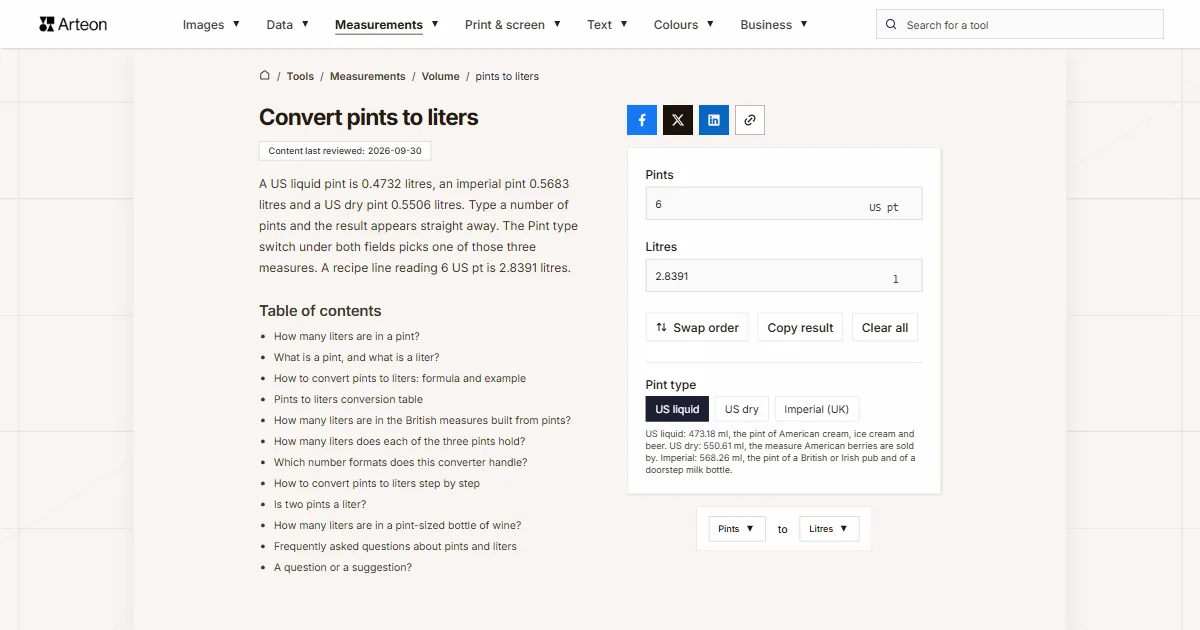The image size is (1200, 630).
Task: Click the 'Convert pints to liters' heading
Action: coord(369,117)
